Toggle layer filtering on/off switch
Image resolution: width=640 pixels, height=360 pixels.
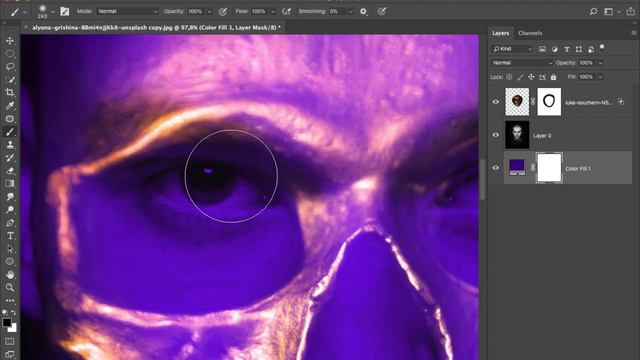602,47
